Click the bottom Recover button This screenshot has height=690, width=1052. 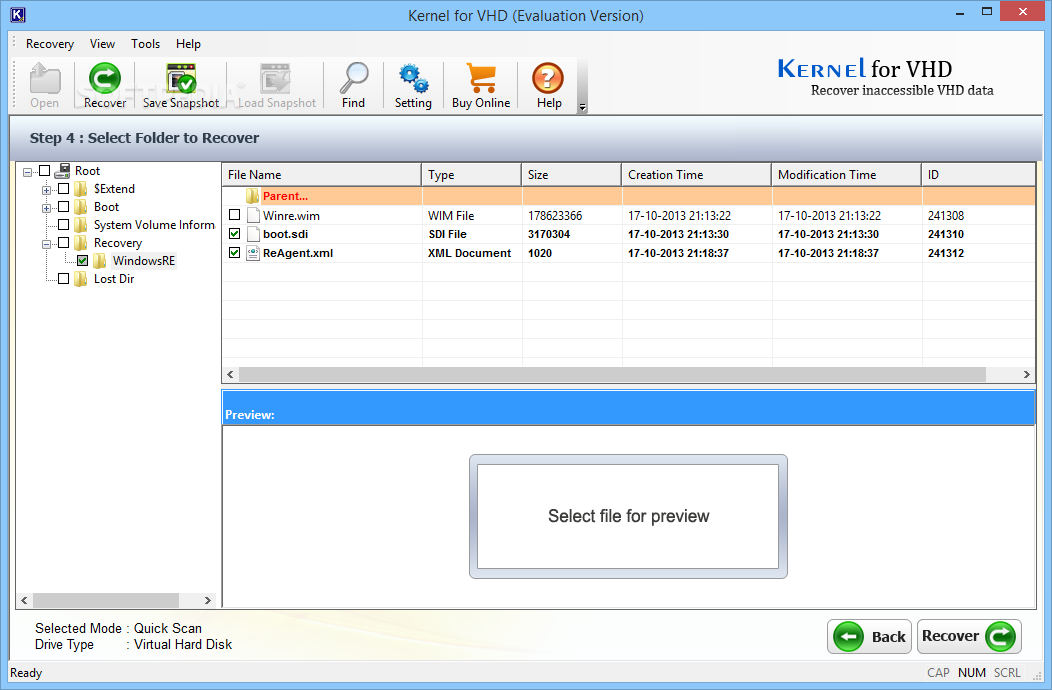[x=969, y=636]
